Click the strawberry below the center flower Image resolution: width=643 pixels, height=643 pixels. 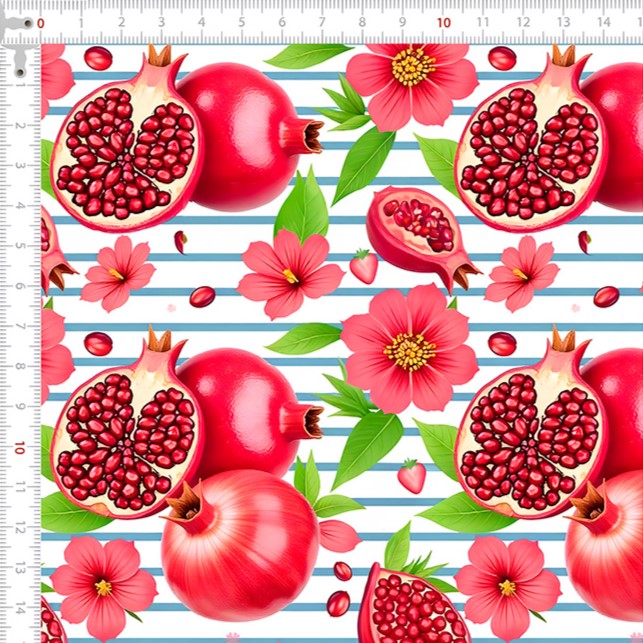click(411, 476)
